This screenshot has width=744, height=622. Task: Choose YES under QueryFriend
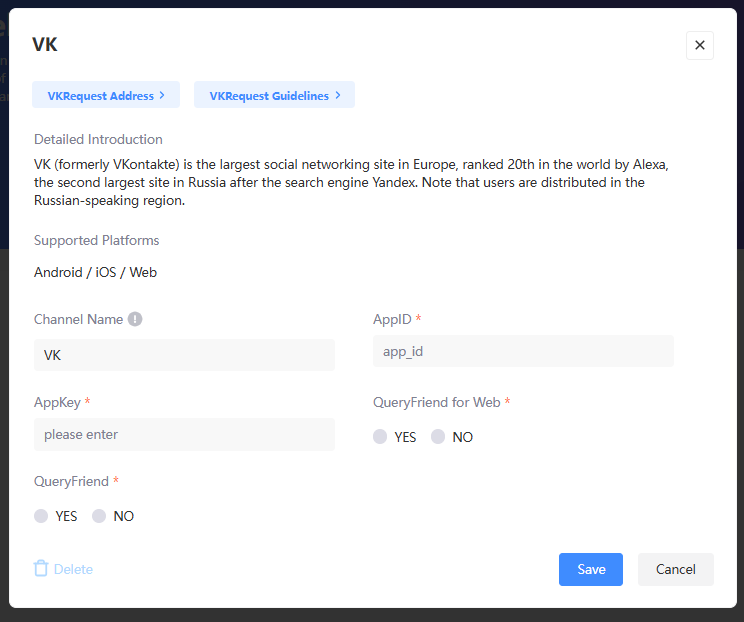click(x=41, y=516)
